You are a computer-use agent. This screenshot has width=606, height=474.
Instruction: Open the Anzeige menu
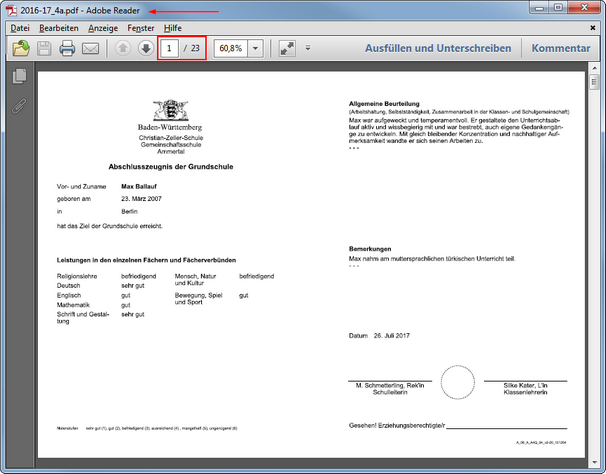click(x=102, y=27)
